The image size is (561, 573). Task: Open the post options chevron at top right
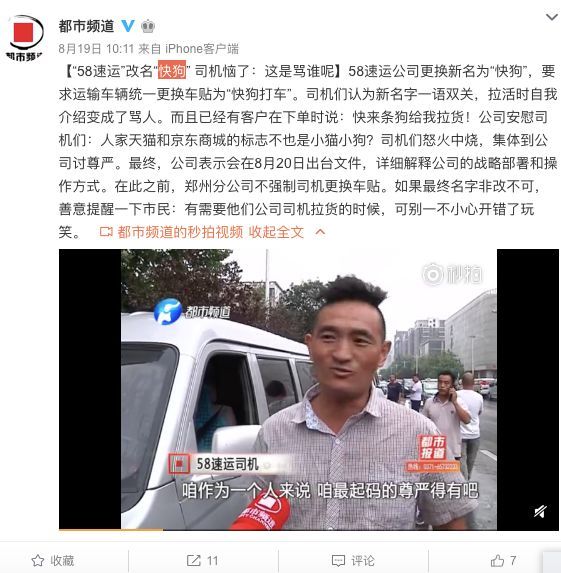coord(552,17)
